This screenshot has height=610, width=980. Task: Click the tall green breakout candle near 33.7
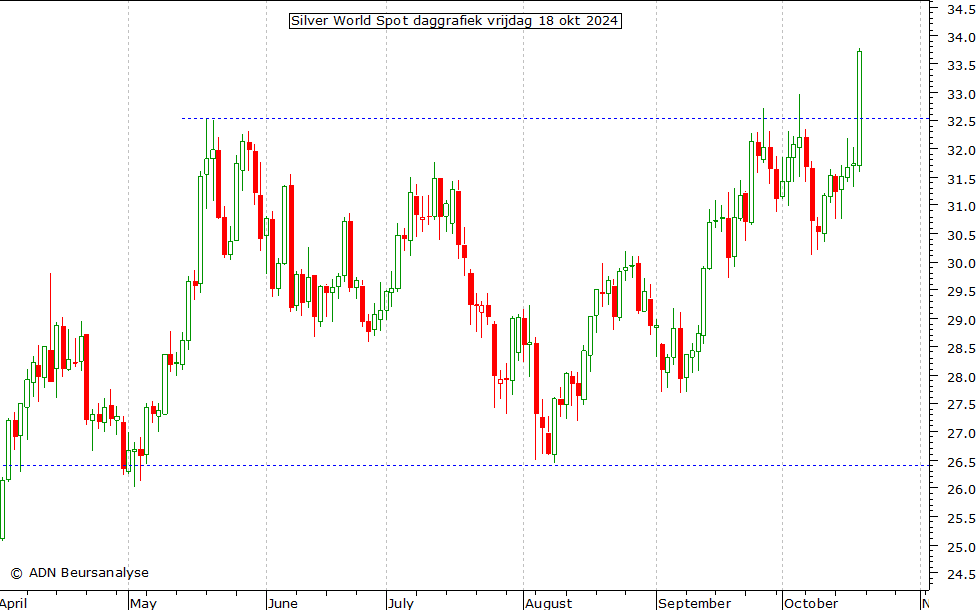pos(859,109)
